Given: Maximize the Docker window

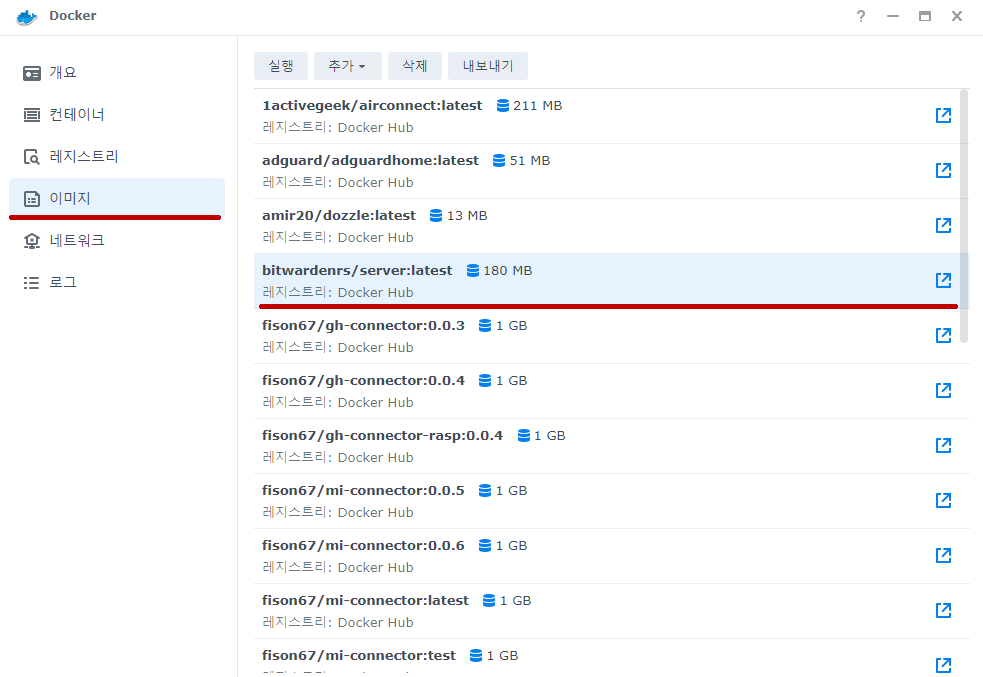Looking at the screenshot, I should (925, 16).
